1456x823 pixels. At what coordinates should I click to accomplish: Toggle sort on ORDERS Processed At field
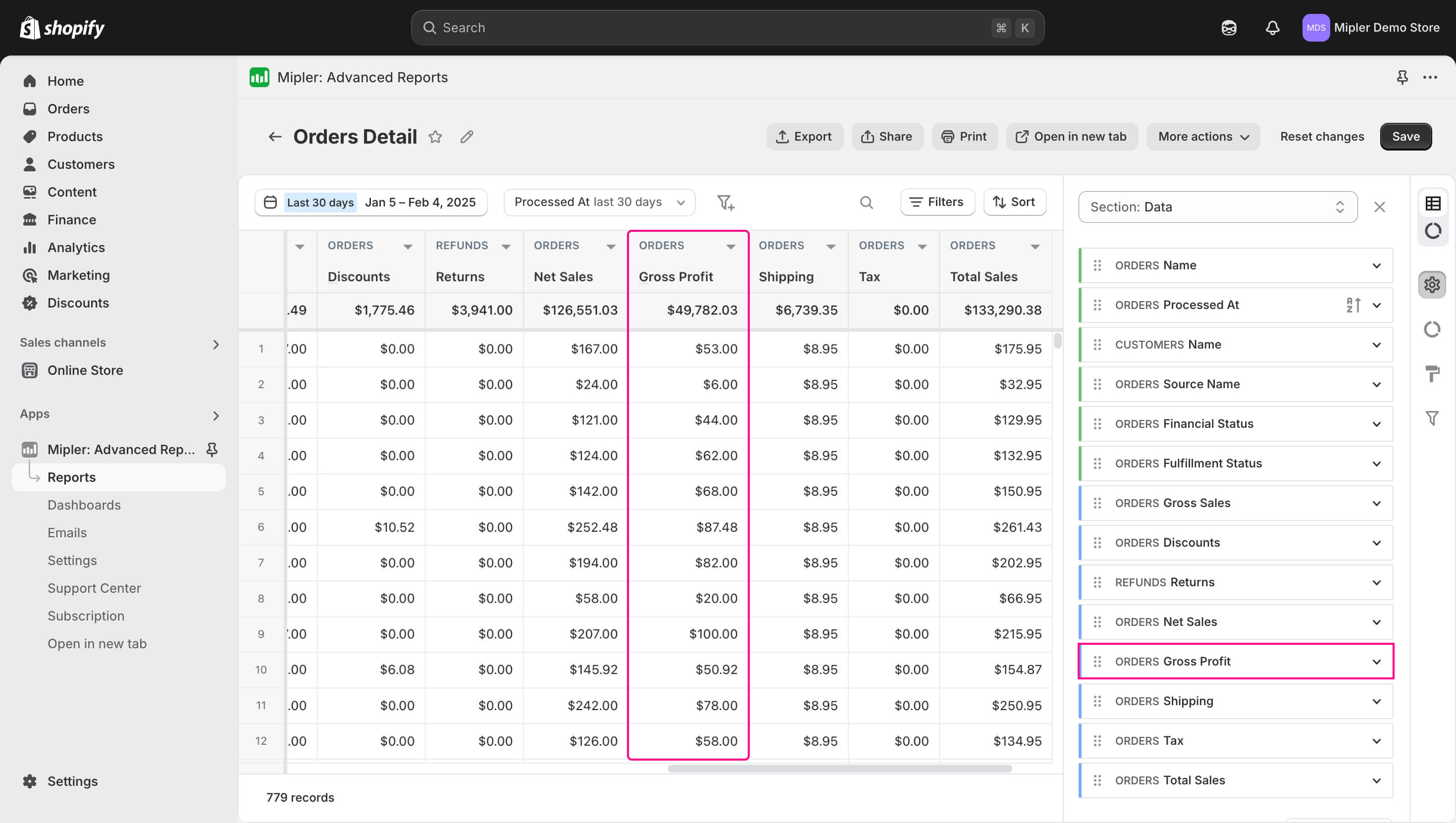coord(1353,305)
